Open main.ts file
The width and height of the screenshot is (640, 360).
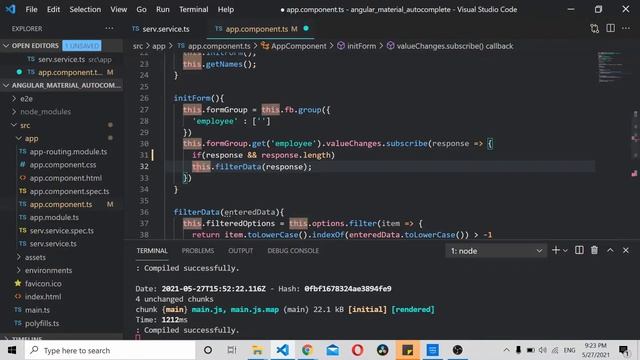point(37,310)
